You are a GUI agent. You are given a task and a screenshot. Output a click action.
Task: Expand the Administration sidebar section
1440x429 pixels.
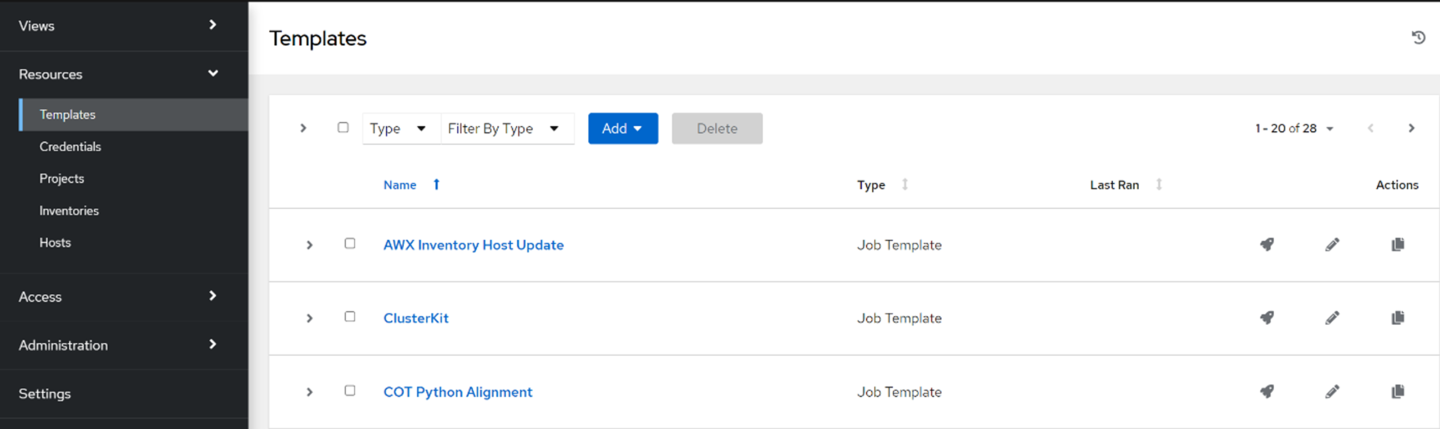[120, 345]
